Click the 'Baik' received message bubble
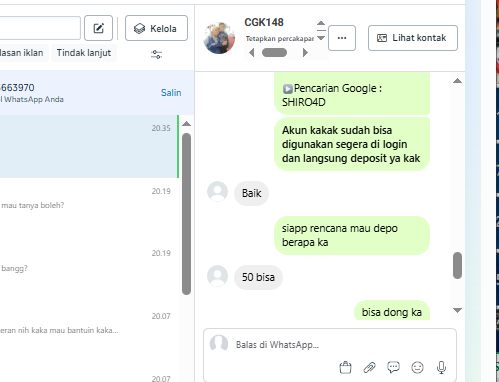Screen dimensions: 499x382 251,193
